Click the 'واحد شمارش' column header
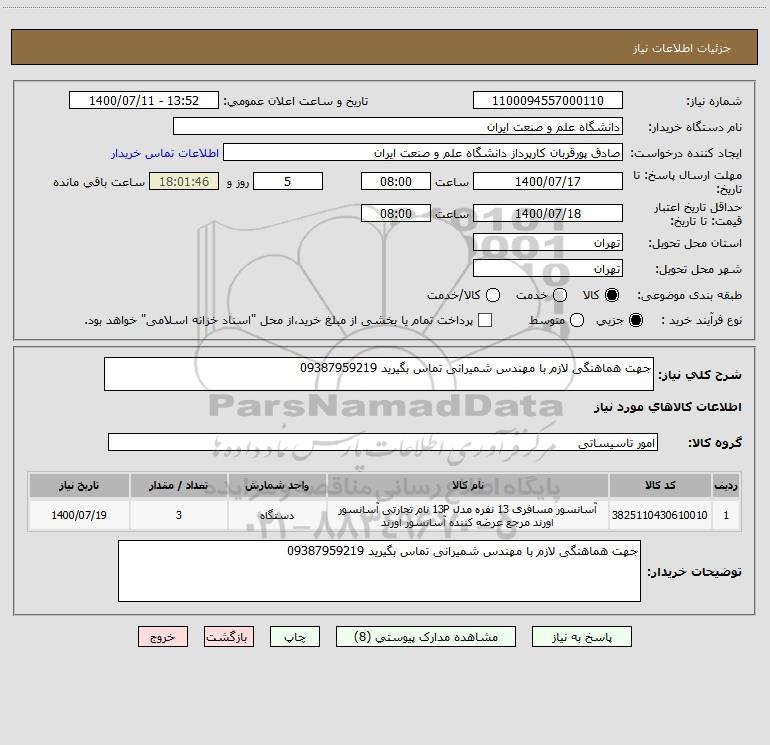This screenshot has height=745, width=770. 277,485
